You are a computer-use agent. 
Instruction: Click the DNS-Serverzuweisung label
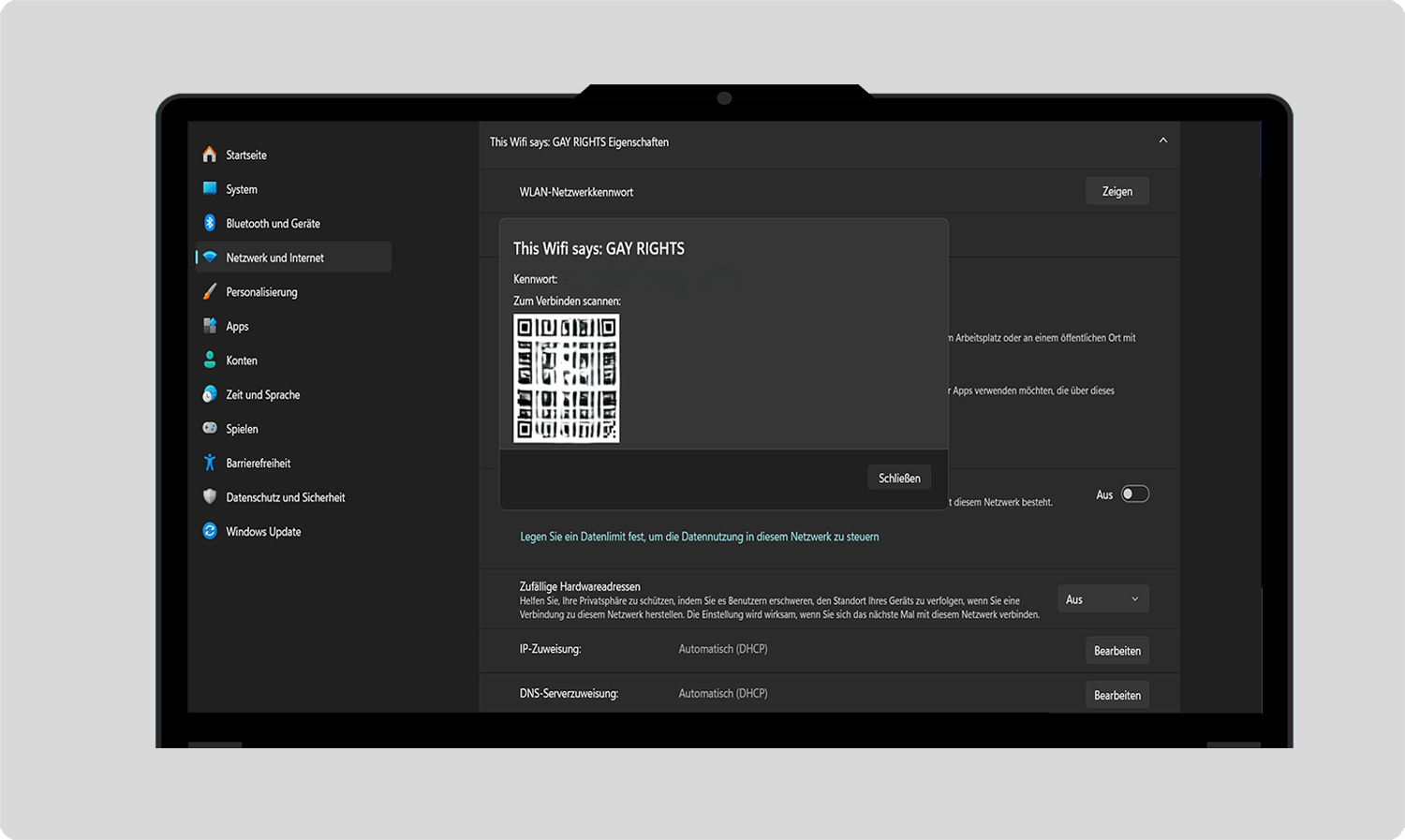569,694
